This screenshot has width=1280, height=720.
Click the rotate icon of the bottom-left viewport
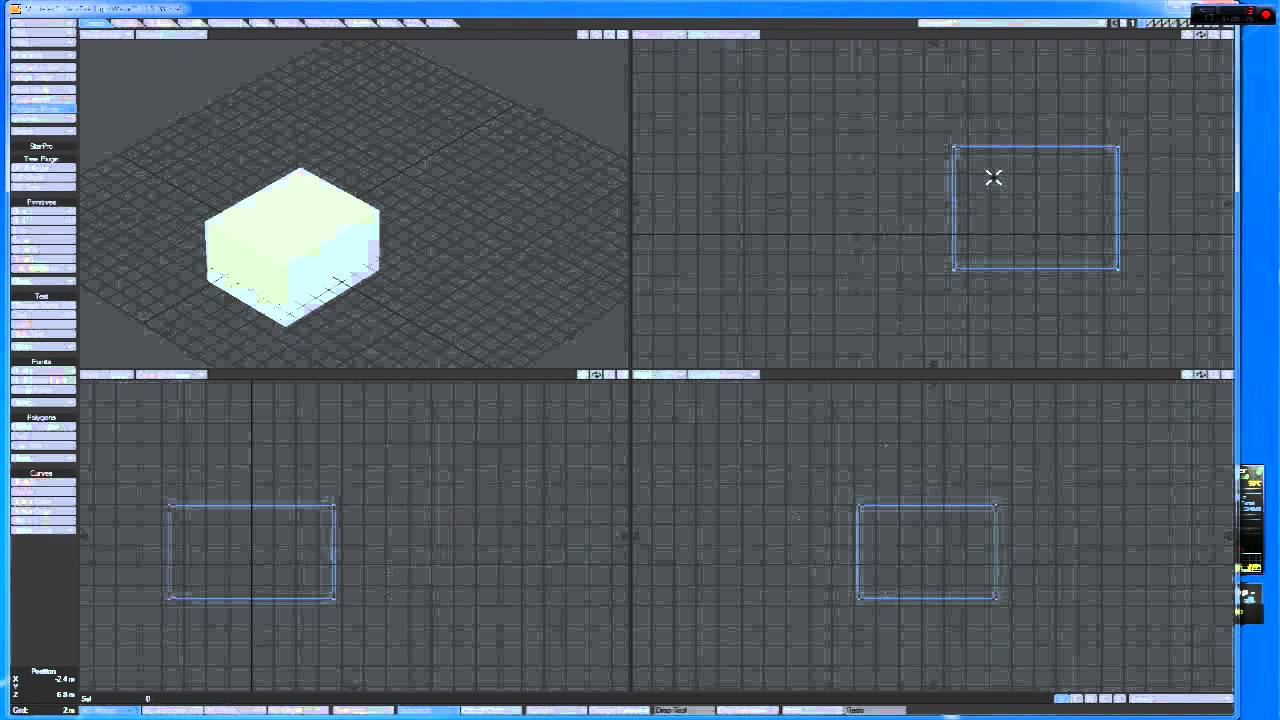(x=596, y=374)
